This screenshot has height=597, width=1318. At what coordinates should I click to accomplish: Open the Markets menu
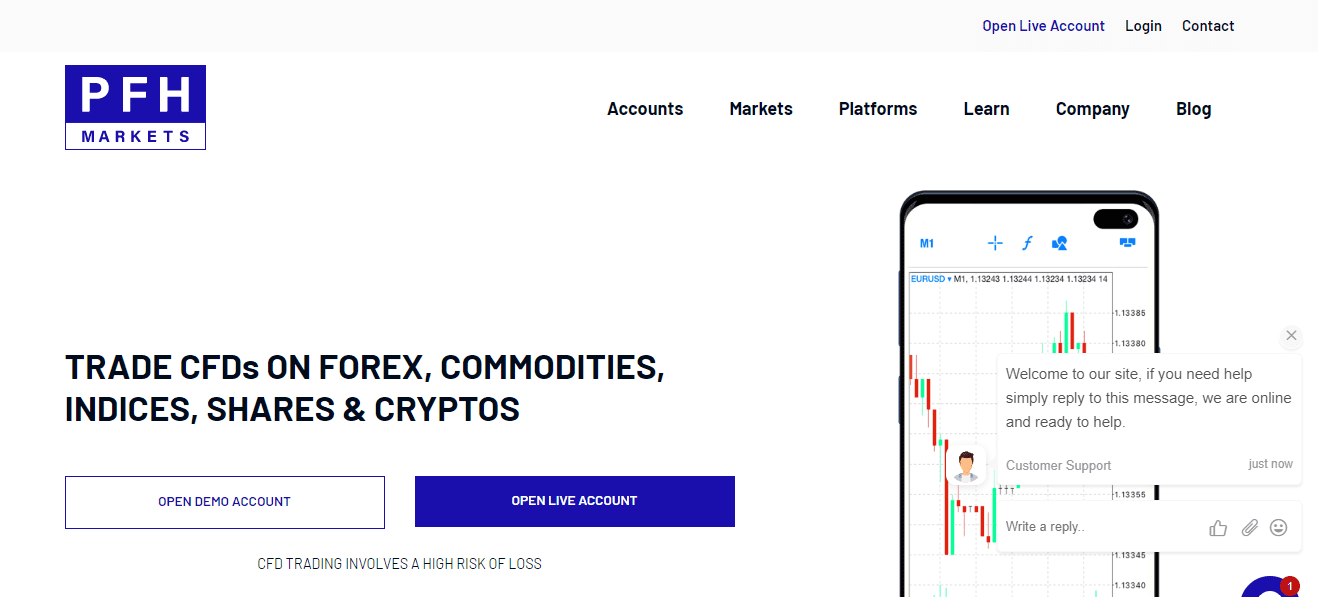coord(761,109)
